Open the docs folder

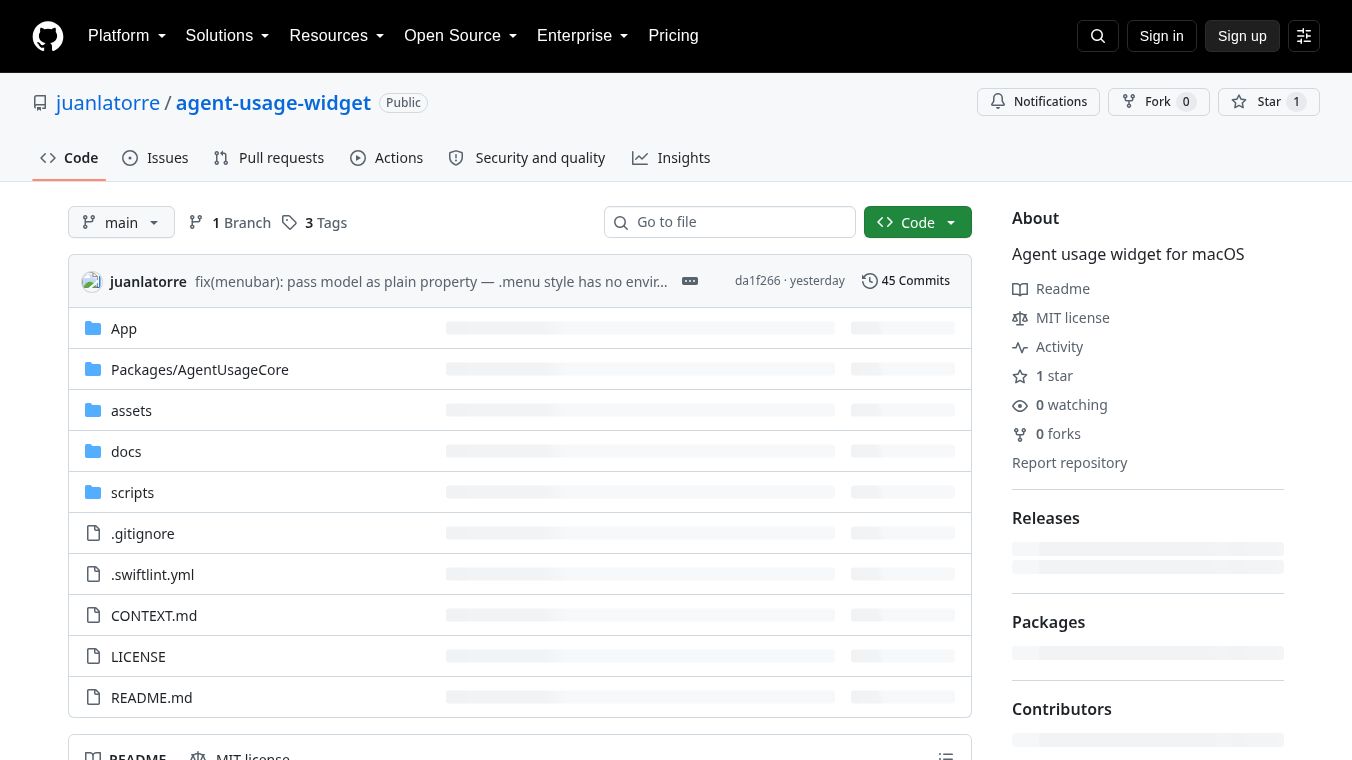126,452
